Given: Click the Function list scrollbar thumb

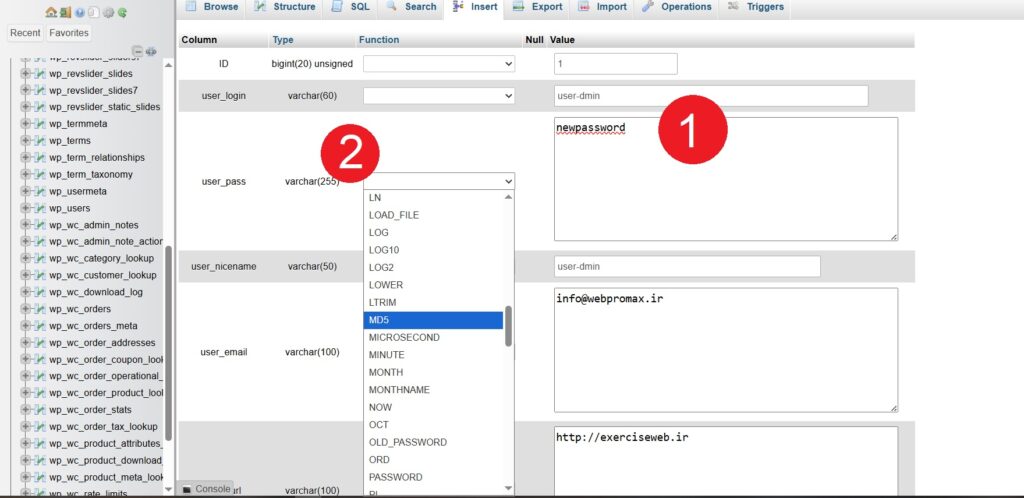Looking at the screenshot, I should [508, 326].
